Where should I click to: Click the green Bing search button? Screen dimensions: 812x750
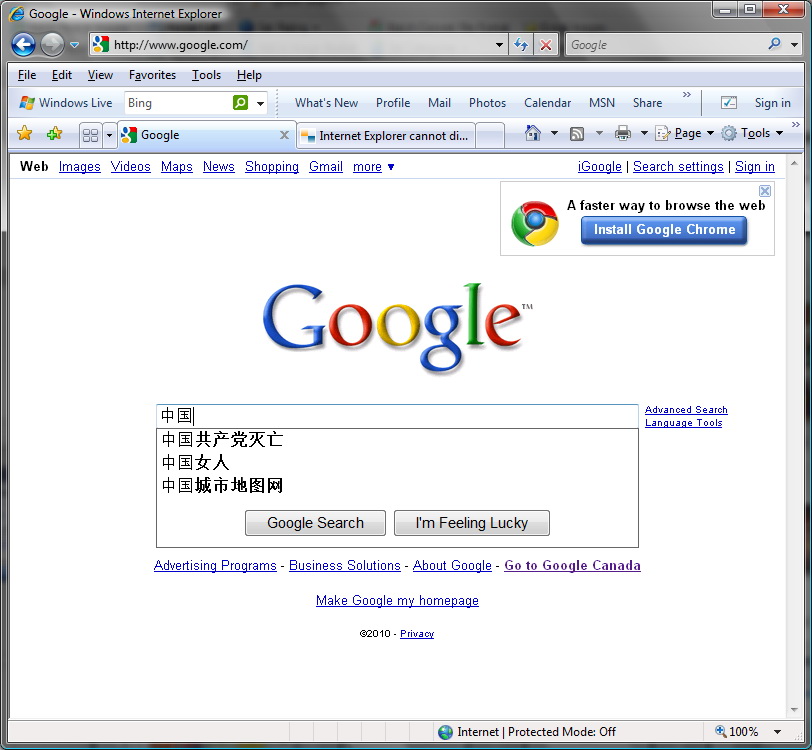click(x=240, y=103)
